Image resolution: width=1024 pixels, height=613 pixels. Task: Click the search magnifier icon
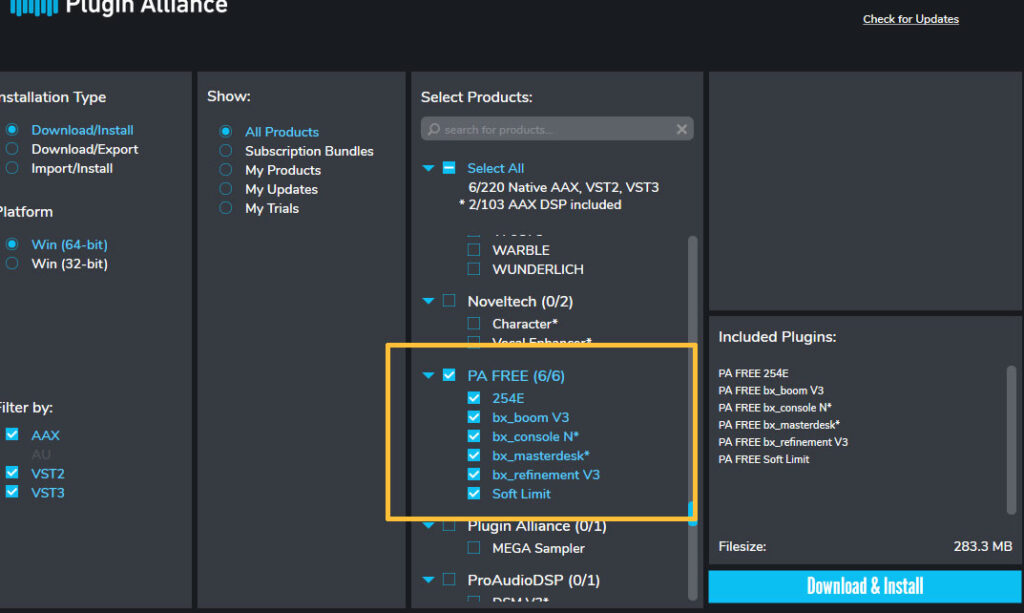pos(434,129)
